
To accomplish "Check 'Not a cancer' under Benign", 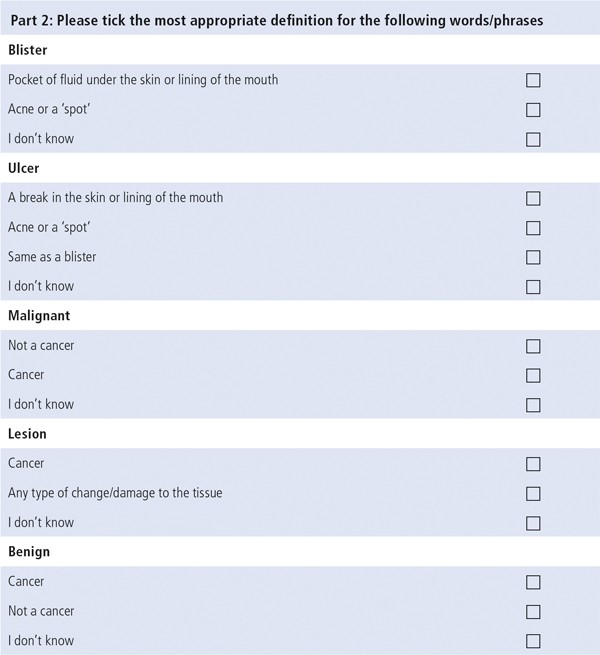I will coord(533,612).
